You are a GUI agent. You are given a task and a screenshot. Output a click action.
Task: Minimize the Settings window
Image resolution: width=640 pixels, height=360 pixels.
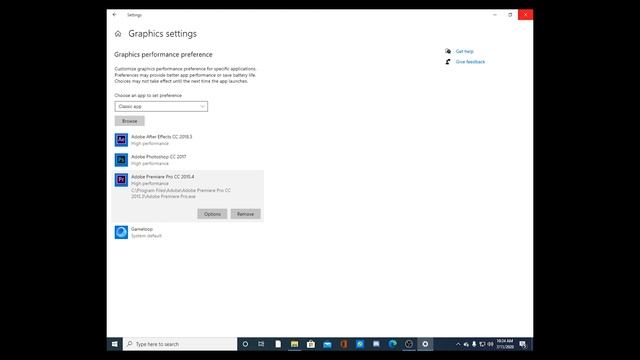pyautogui.click(x=495, y=15)
